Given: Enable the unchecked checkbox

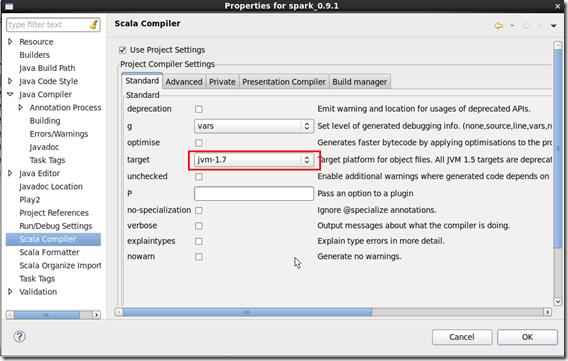Looking at the screenshot, I should click(199, 177).
